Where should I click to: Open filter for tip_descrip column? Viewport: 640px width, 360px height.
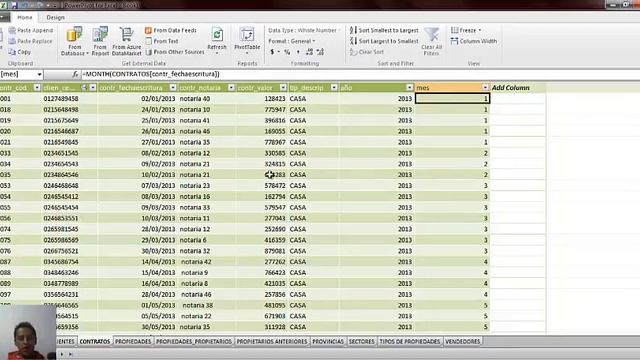pyautogui.click(x=334, y=88)
